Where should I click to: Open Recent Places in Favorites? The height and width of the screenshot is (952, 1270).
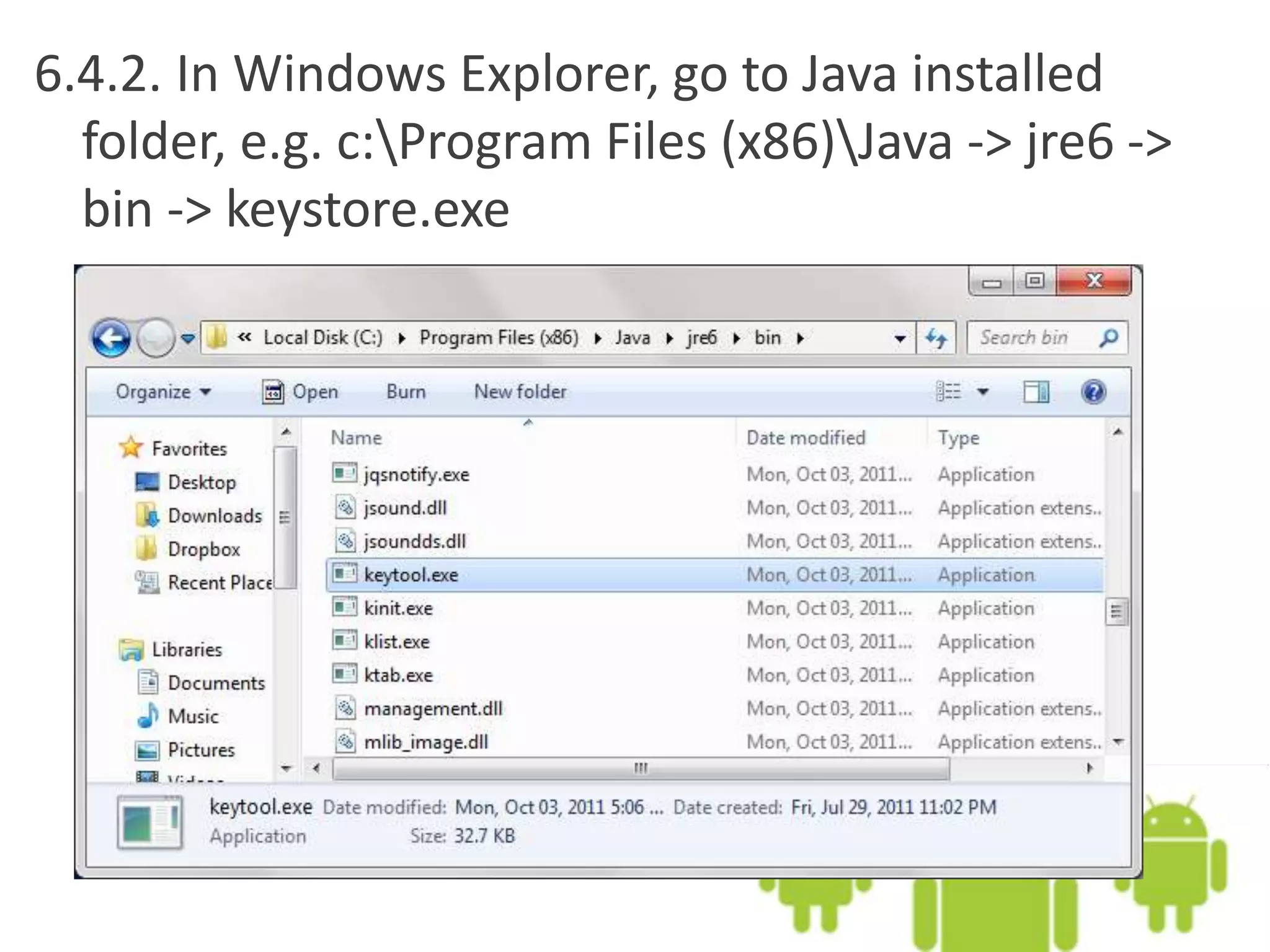[220, 583]
